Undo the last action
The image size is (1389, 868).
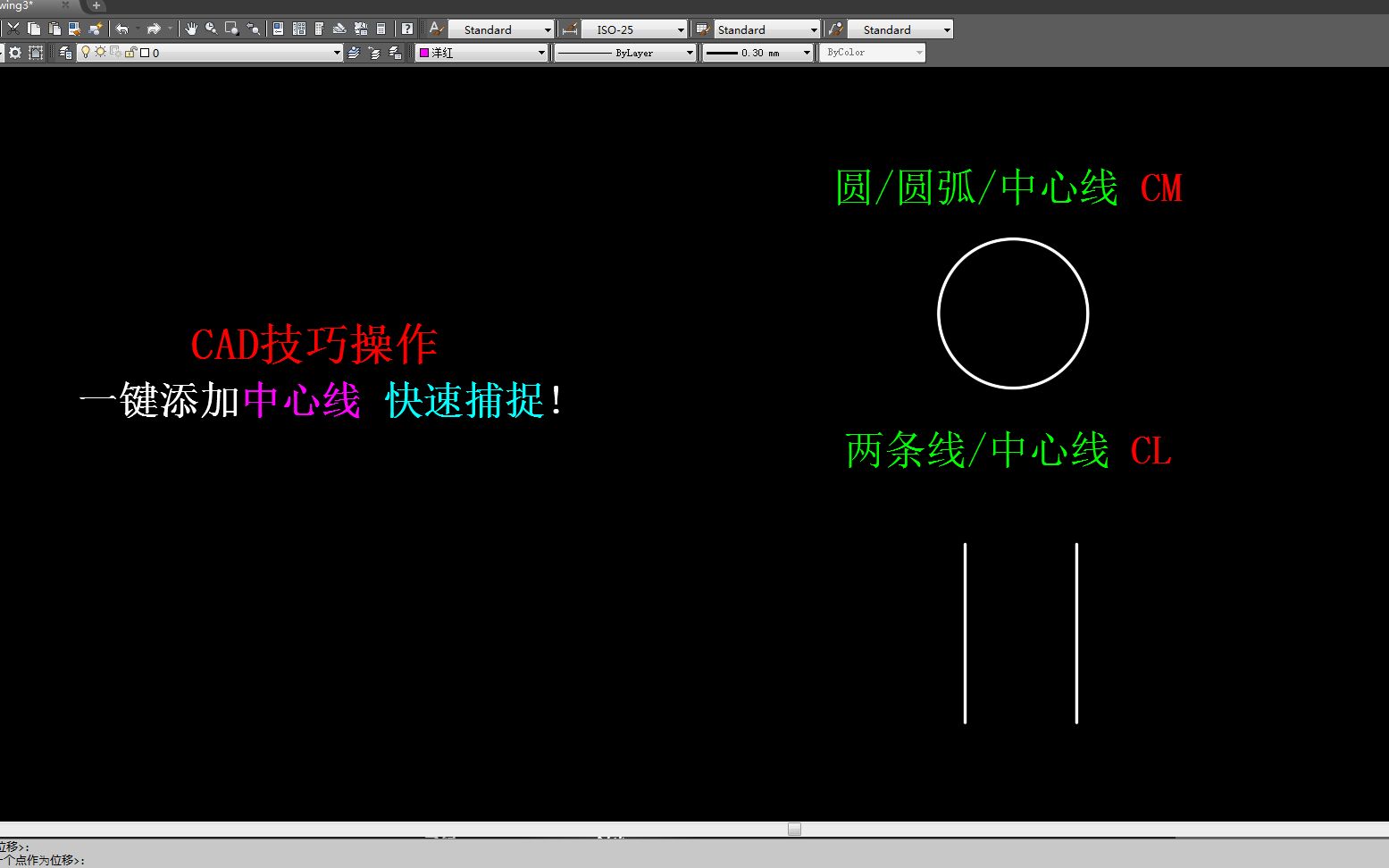121,29
